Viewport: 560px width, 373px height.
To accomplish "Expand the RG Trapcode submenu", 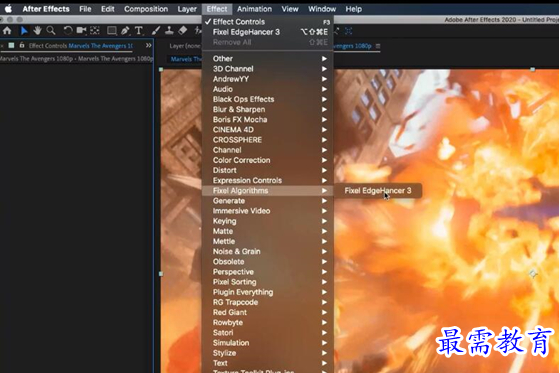I will (x=268, y=302).
